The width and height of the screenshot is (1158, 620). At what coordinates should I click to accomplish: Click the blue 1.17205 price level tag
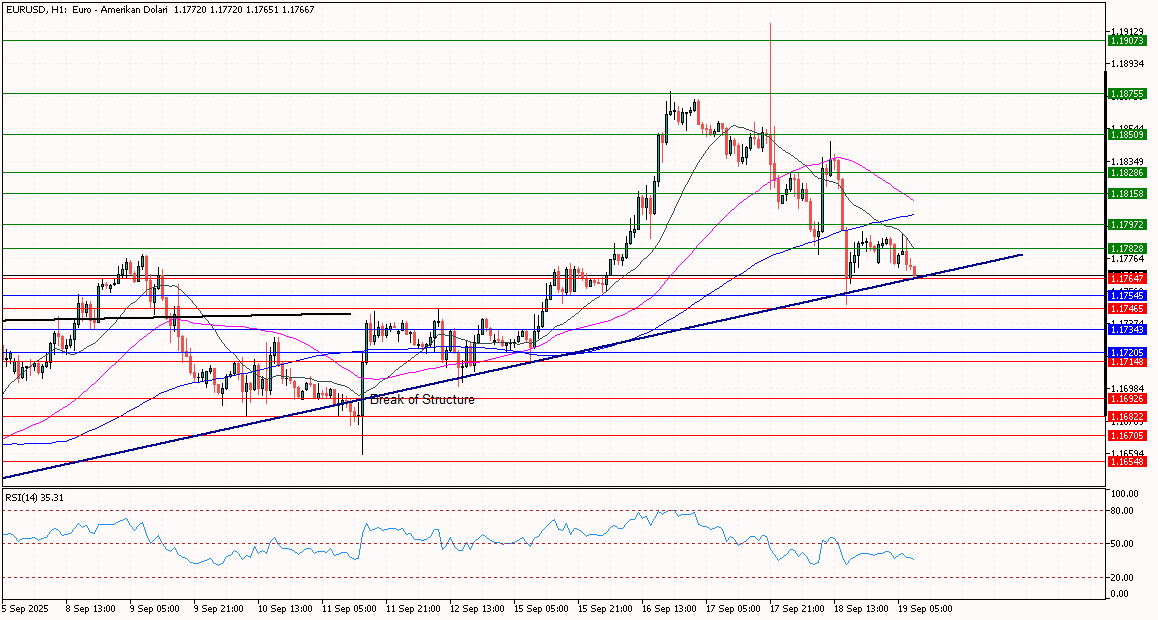(x=1127, y=353)
